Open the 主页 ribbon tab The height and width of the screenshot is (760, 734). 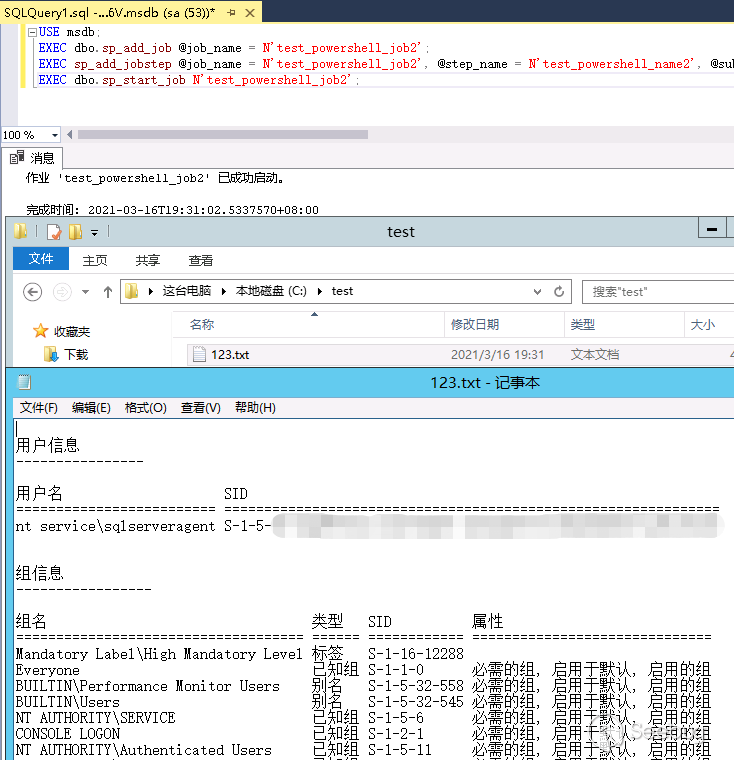click(95, 261)
